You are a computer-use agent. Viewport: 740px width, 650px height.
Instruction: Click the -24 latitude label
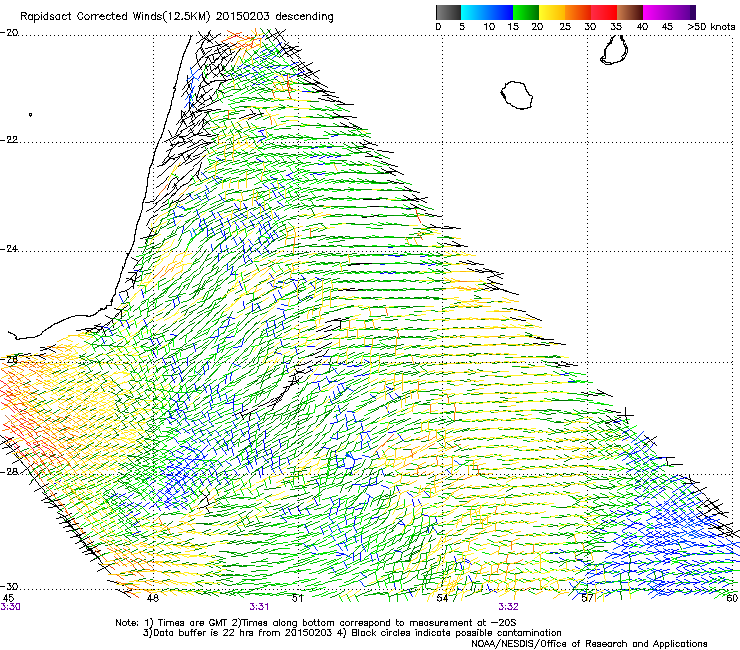9,249
